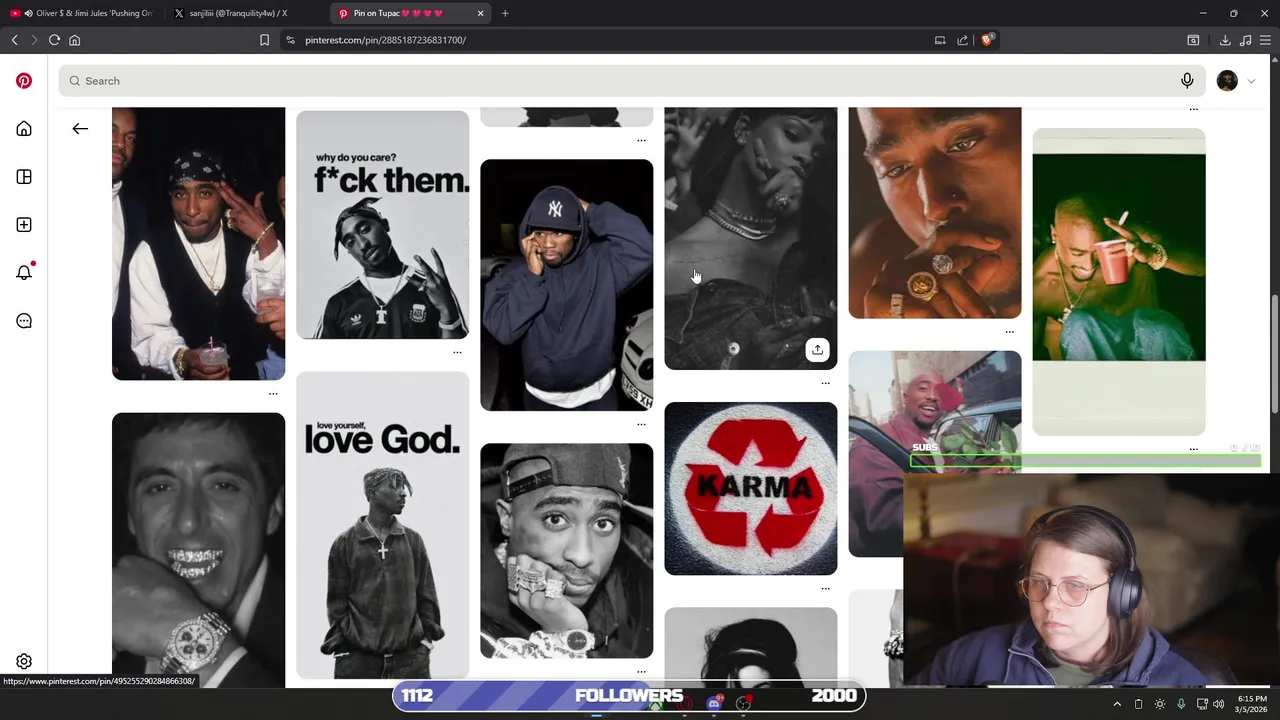
Task: Open the Pinterest home feed icon
Action: (24, 129)
